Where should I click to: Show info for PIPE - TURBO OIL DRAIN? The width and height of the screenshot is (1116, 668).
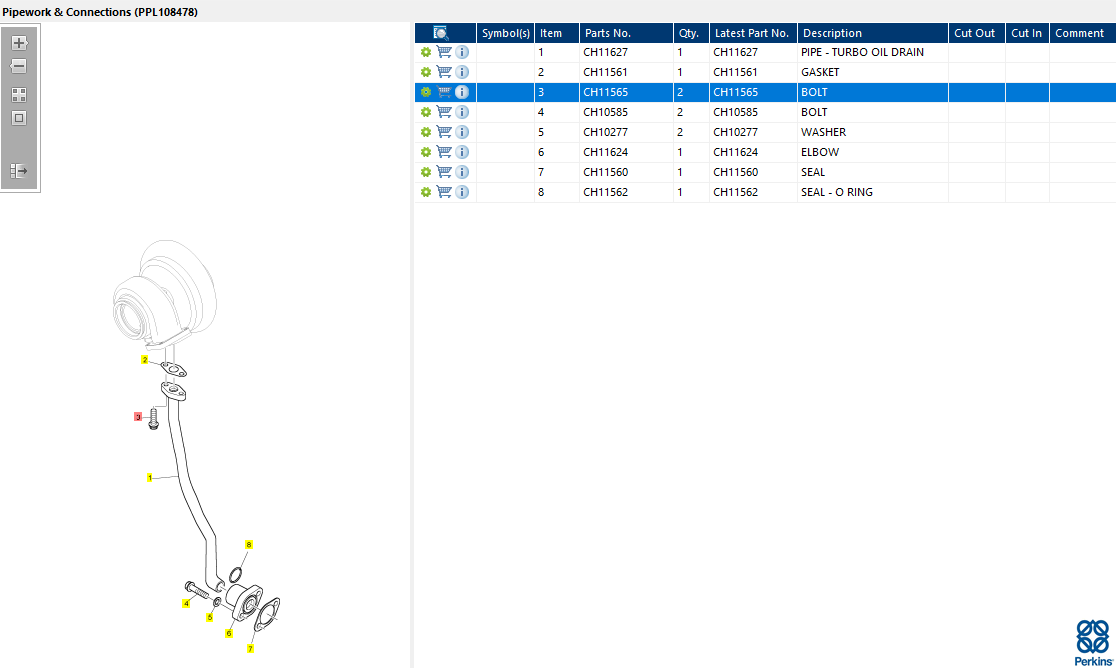point(462,52)
